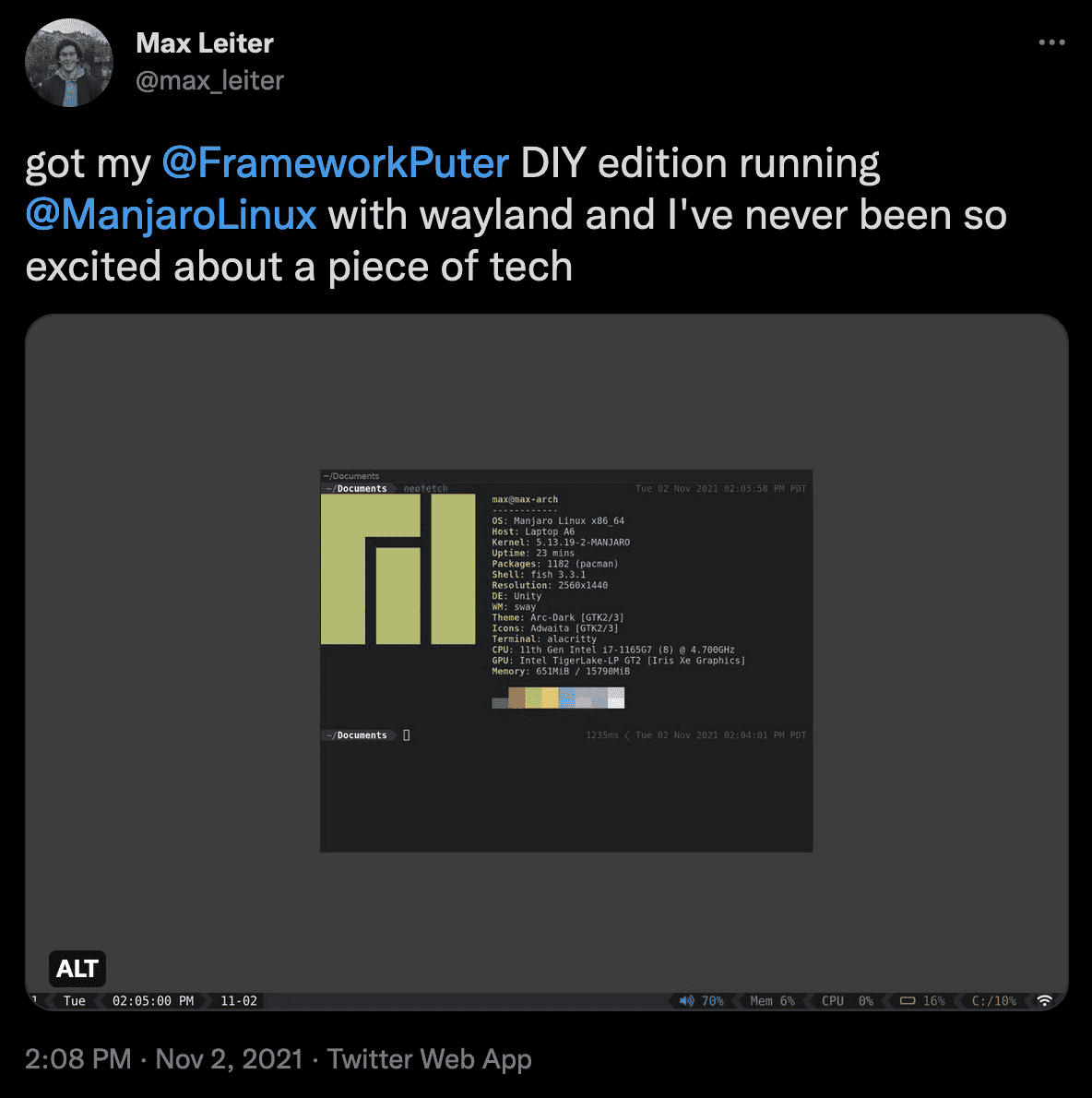
Task: Click the battery indicator showing 16%
Action: pyautogui.click(x=922, y=1000)
